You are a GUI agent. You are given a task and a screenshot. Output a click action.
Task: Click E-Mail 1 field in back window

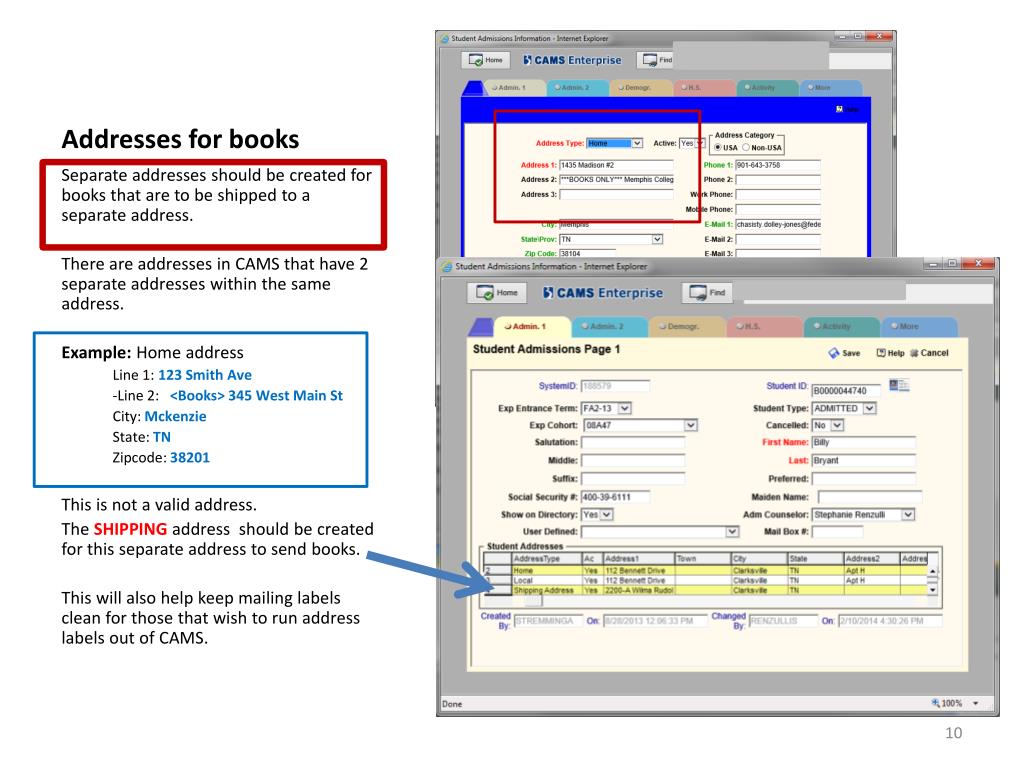tap(778, 224)
